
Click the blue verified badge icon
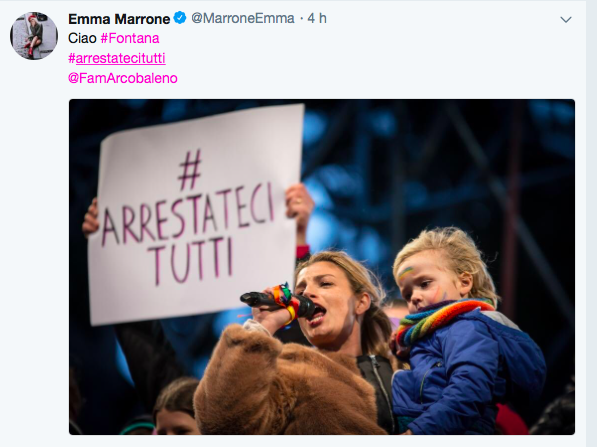point(180,18)
